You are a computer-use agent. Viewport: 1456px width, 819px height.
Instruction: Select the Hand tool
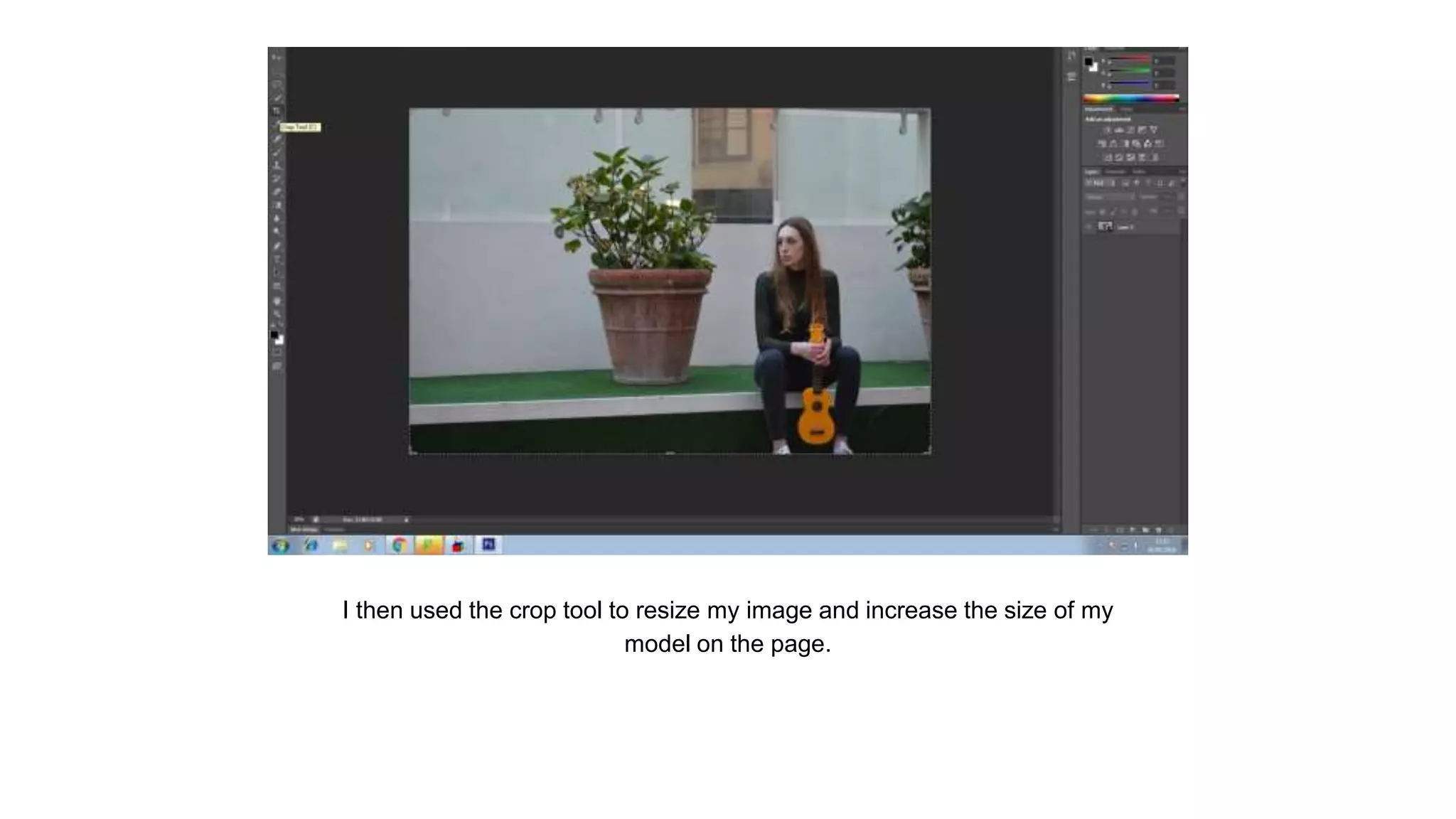[x=277, y=301]
